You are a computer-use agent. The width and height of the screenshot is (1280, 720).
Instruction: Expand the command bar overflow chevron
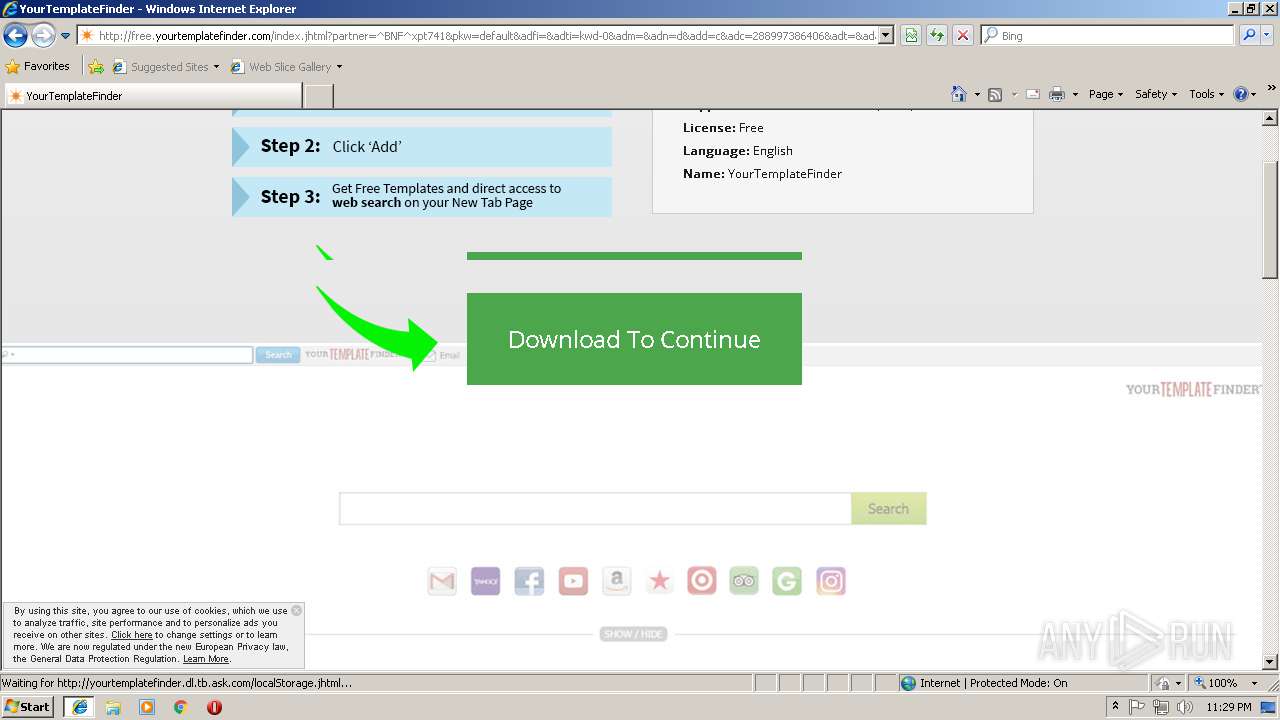coord(1272,89)
